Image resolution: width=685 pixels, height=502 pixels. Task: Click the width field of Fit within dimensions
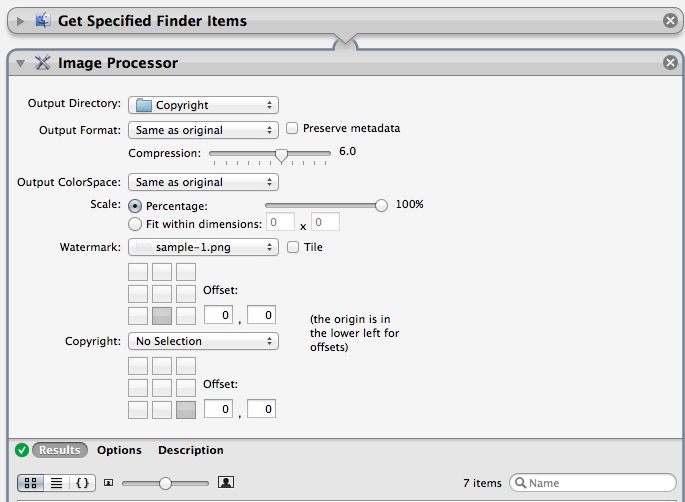click(x=280, y=222)
